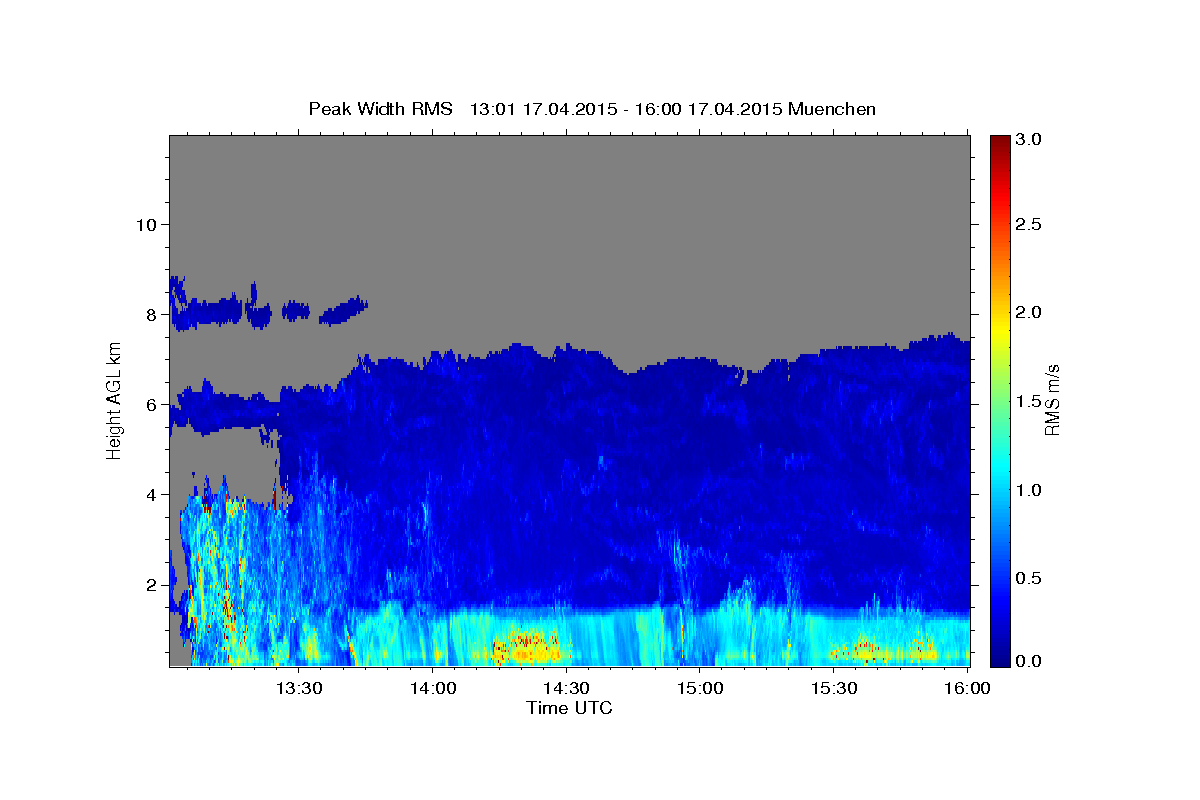Click the colorbar value 0.5

pos(1028,578)
